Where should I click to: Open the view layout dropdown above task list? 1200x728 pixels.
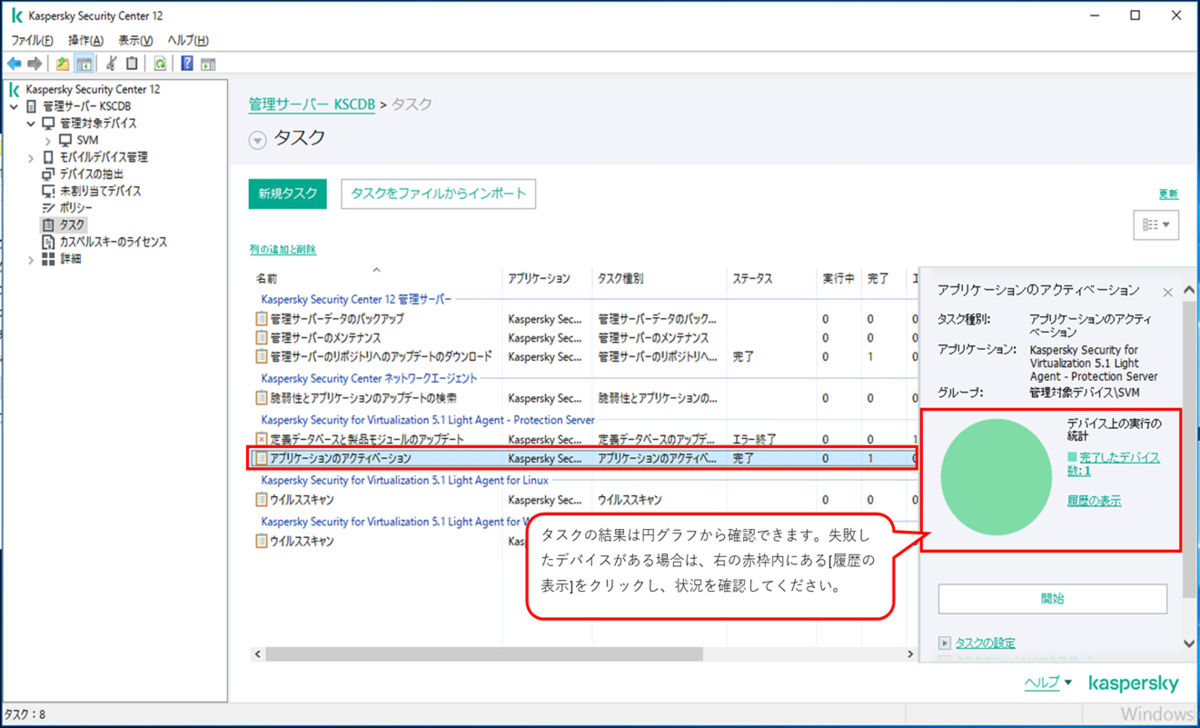1156,224
